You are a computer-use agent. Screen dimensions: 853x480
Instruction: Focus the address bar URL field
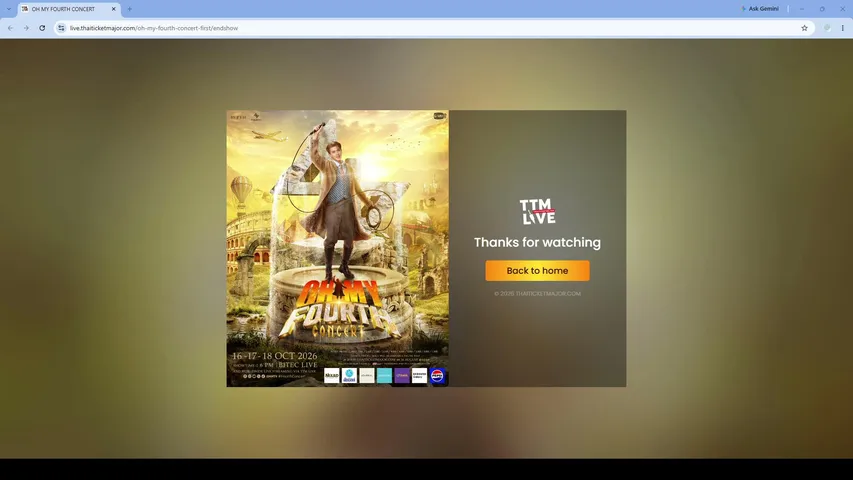(430, 28)
